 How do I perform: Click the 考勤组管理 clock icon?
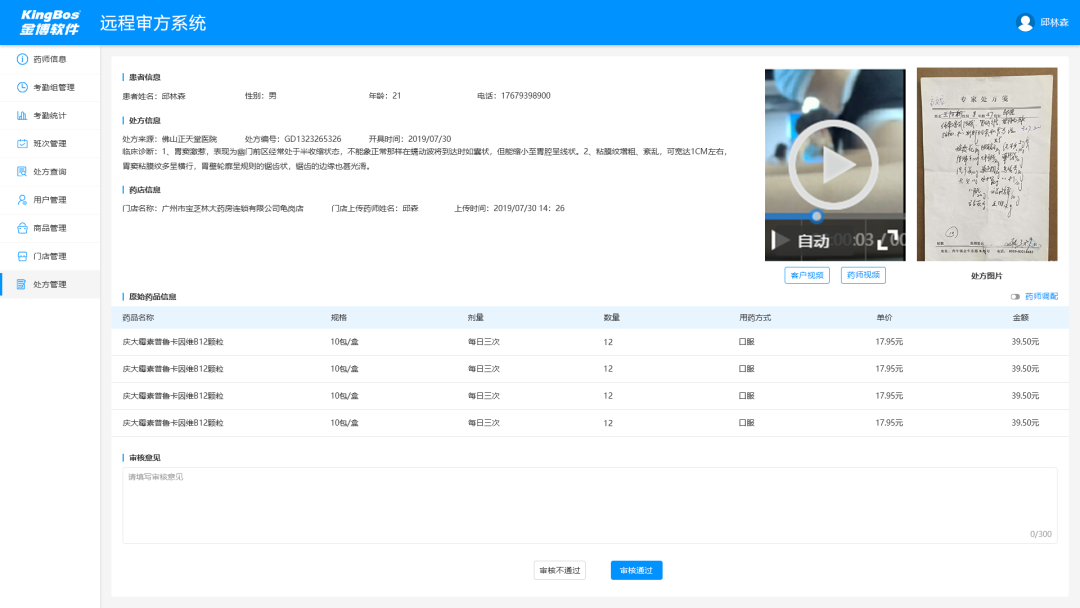tap(22, 87)
